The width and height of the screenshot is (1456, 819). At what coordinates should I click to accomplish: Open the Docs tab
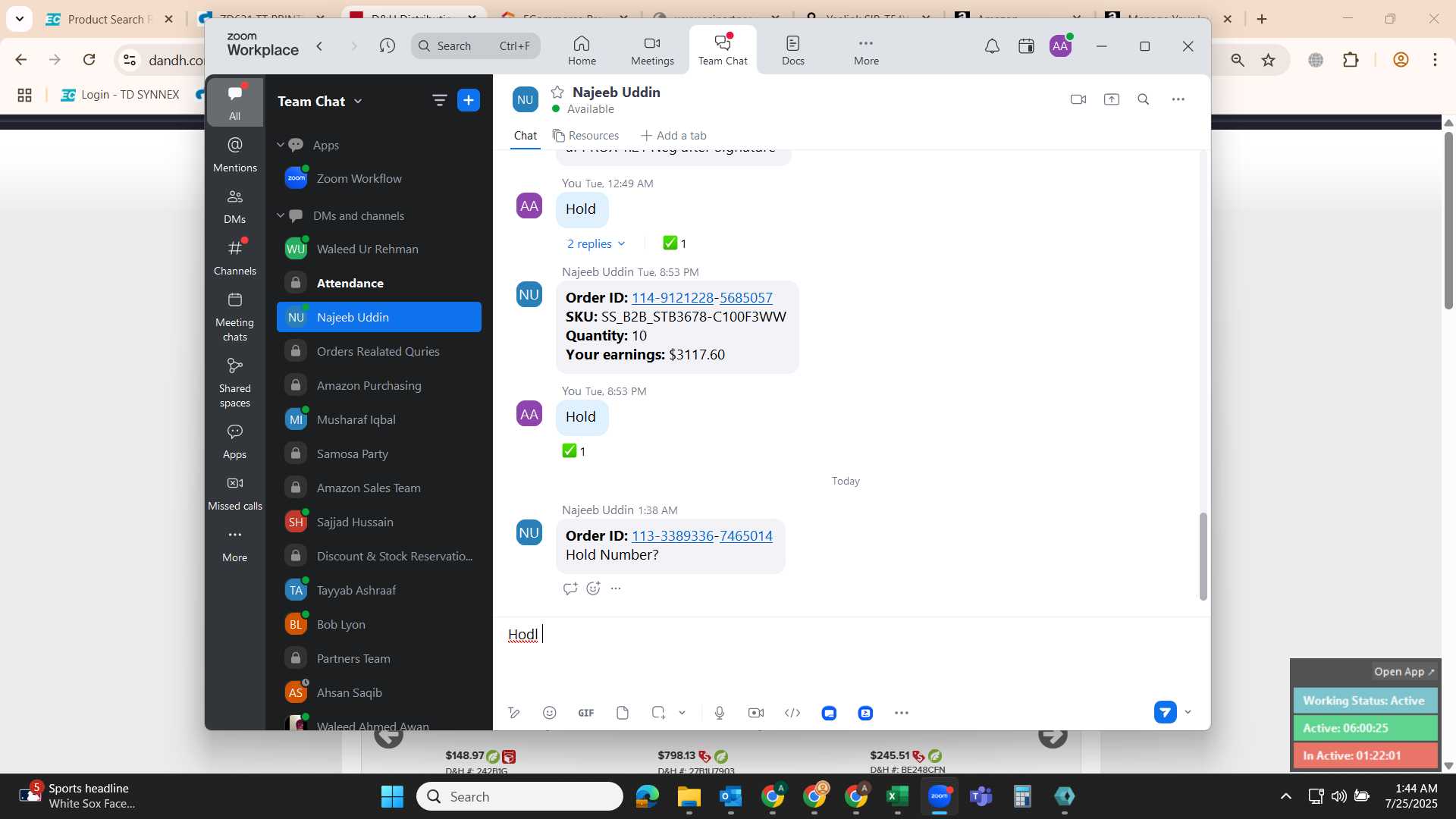pyautogui.click(x=792, y=50)
